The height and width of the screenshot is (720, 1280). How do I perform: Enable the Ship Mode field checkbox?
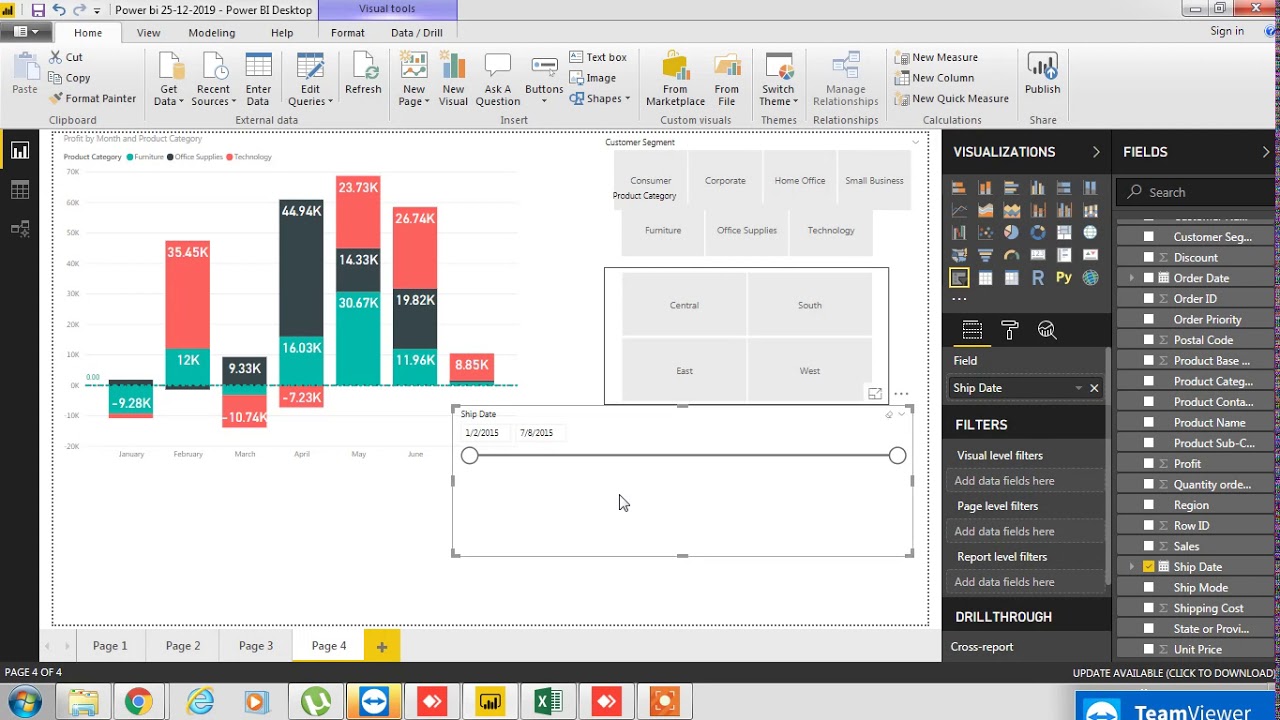pyautogui.click(x=1149, y=587)
